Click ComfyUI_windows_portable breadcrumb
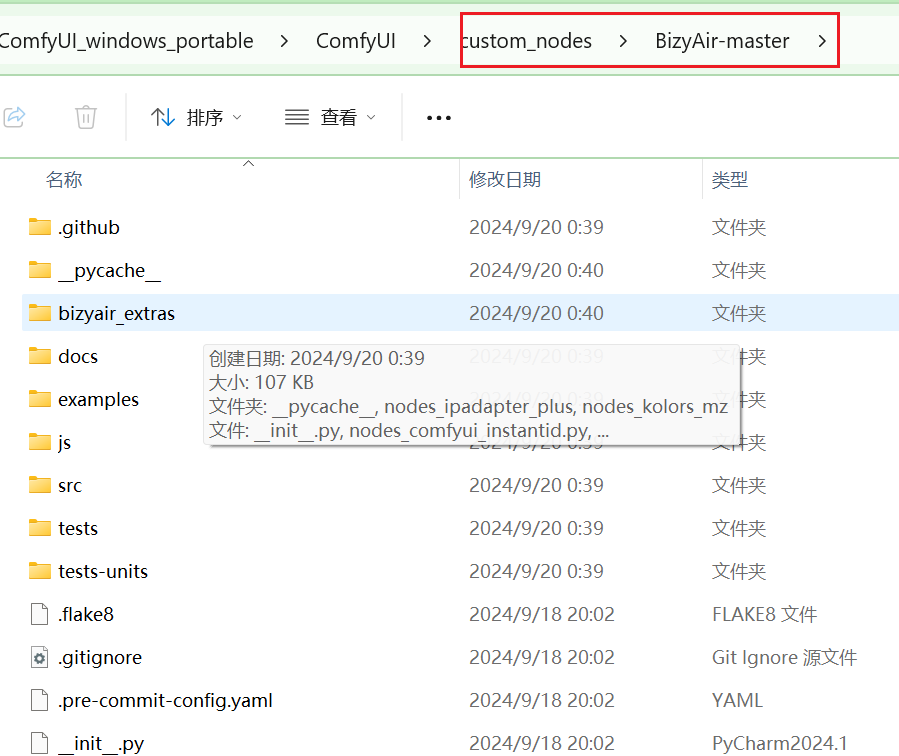Screen dimensions: 899x756 (126, 41)
